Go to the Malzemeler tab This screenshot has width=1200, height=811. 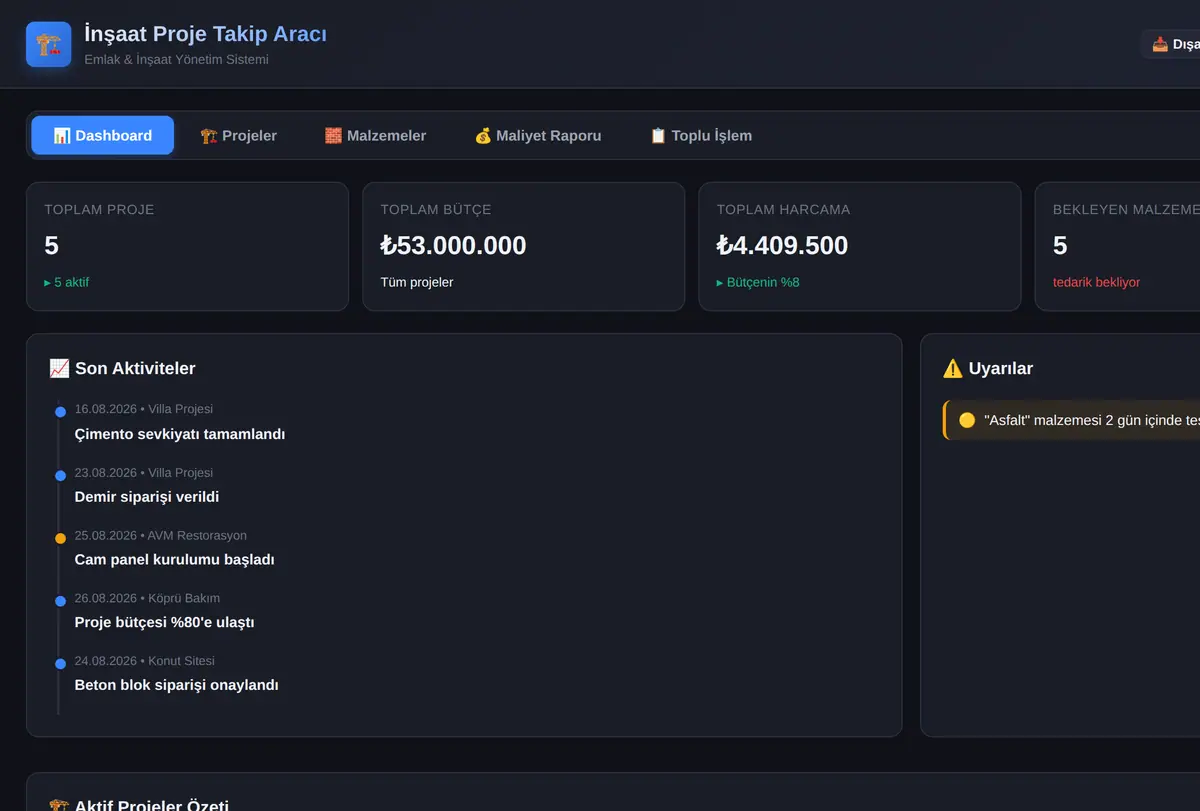[x=375, y=135]
